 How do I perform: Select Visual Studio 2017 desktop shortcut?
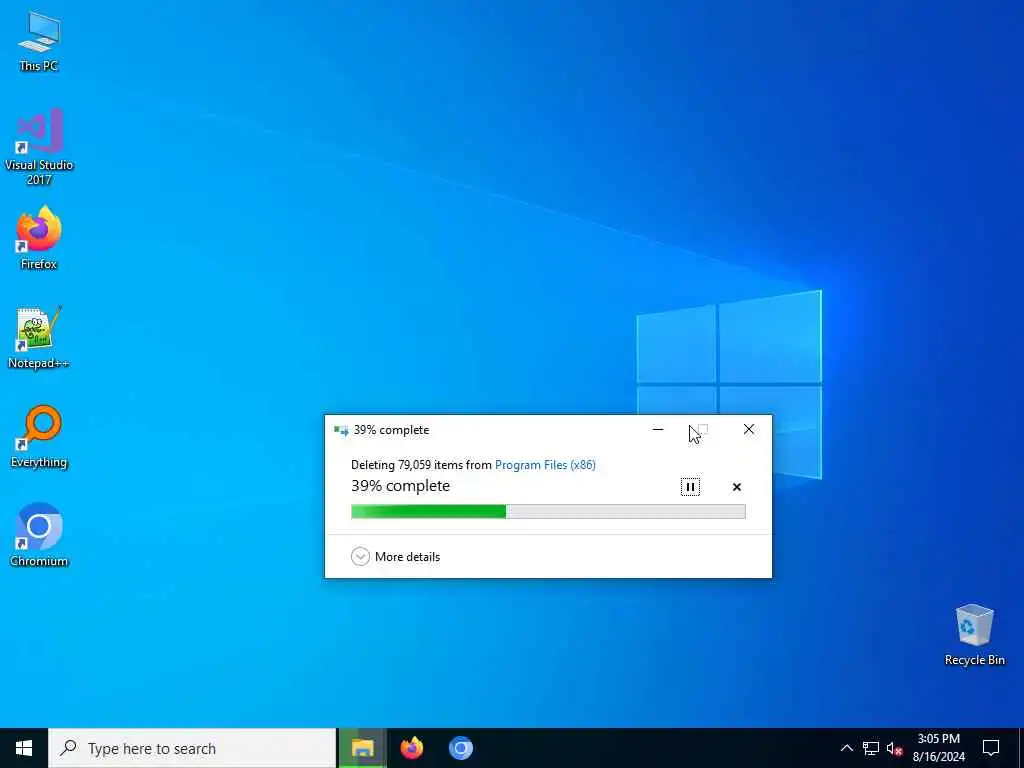pyautogui.click(x=39, y=147)
